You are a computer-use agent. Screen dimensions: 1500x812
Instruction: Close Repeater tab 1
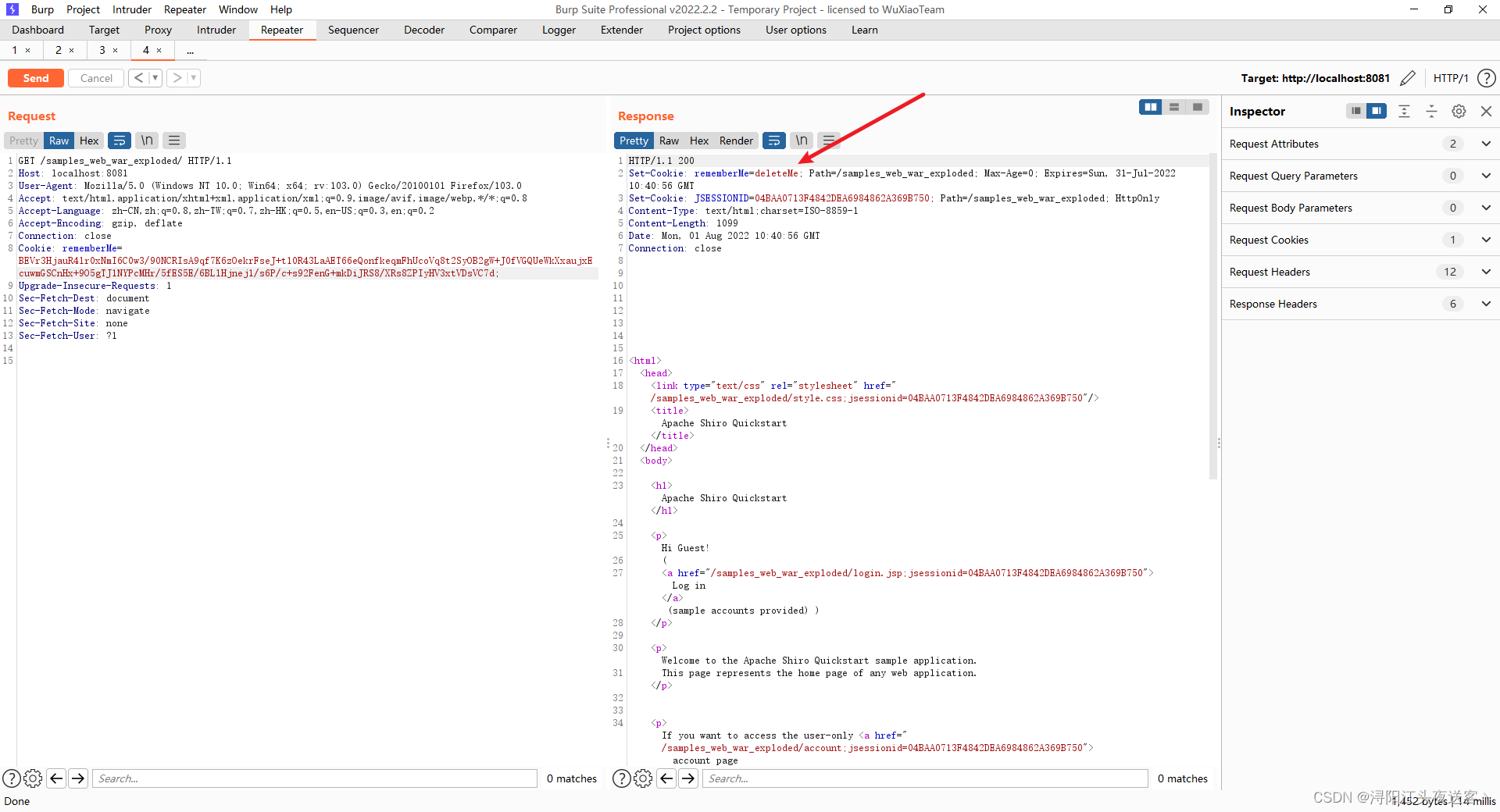[x=28, y=50]
